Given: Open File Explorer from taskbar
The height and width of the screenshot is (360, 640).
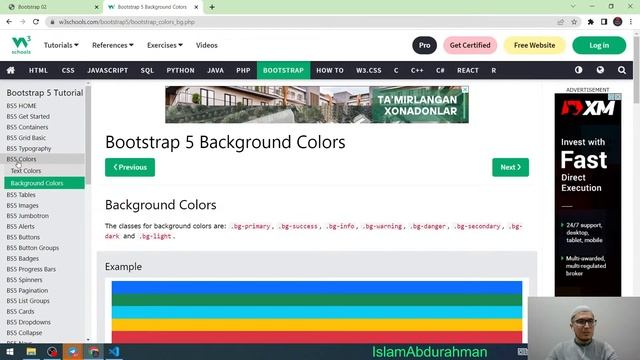Looking at the screenshot, I should pyautogui.click(x=31, y=352).
